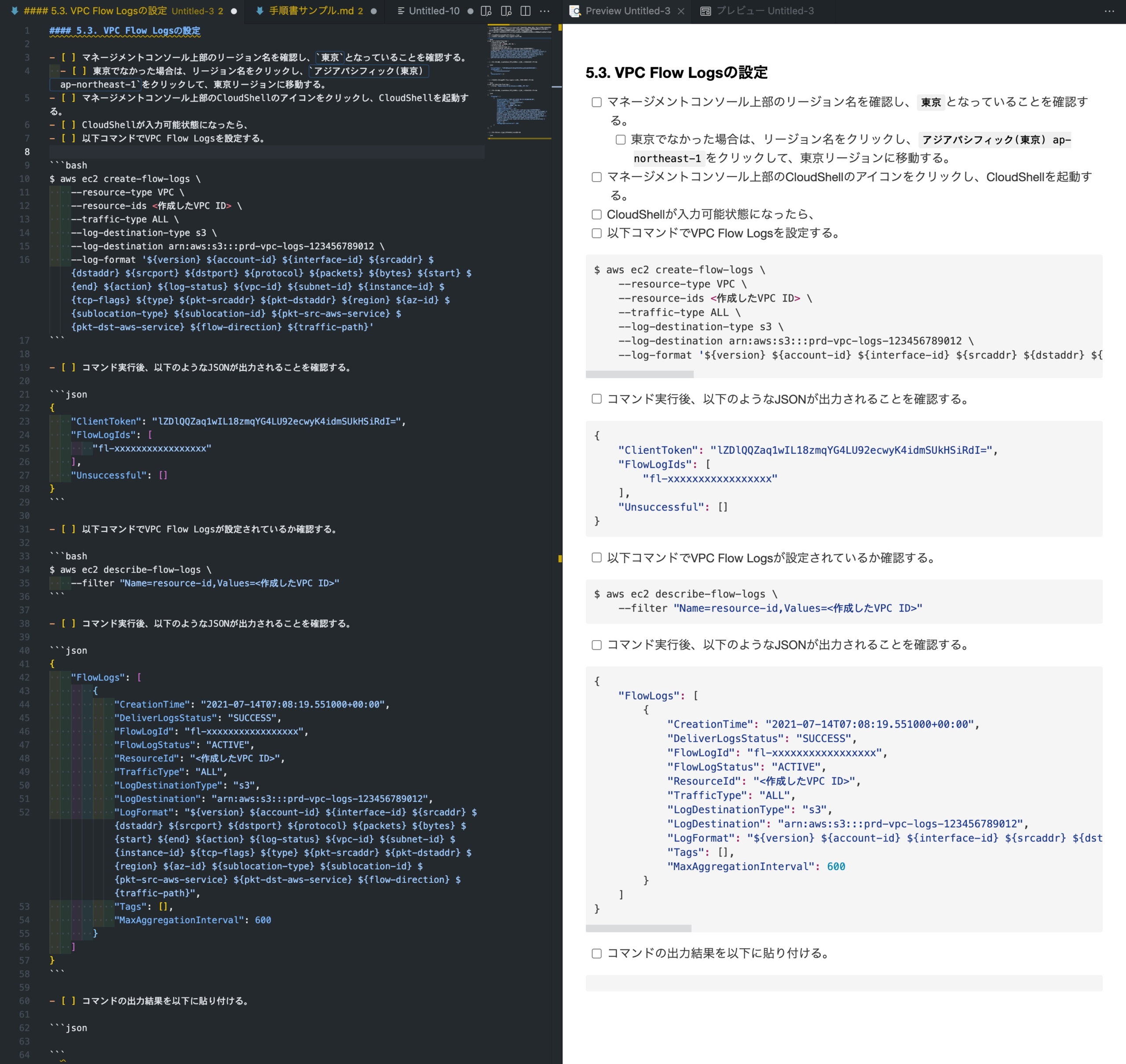Open More Actions menu of right preview group
Image resolution: width=1126 pixels, height=1064 pixels.
(x=1110, y=11)
